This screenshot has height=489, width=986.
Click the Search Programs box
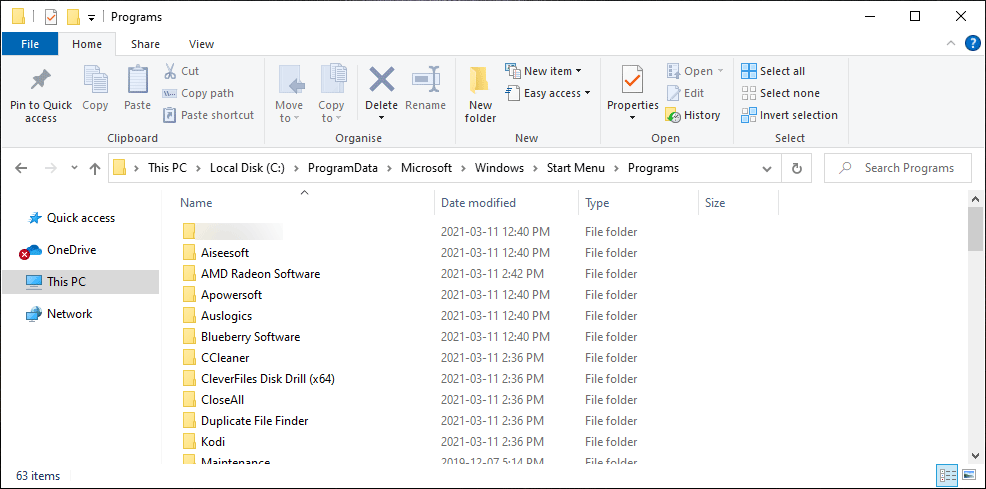click(x=898, y=168)
